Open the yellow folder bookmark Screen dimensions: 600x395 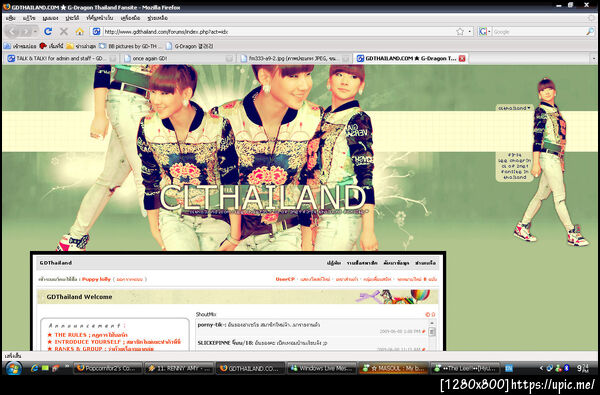[80, 46]
